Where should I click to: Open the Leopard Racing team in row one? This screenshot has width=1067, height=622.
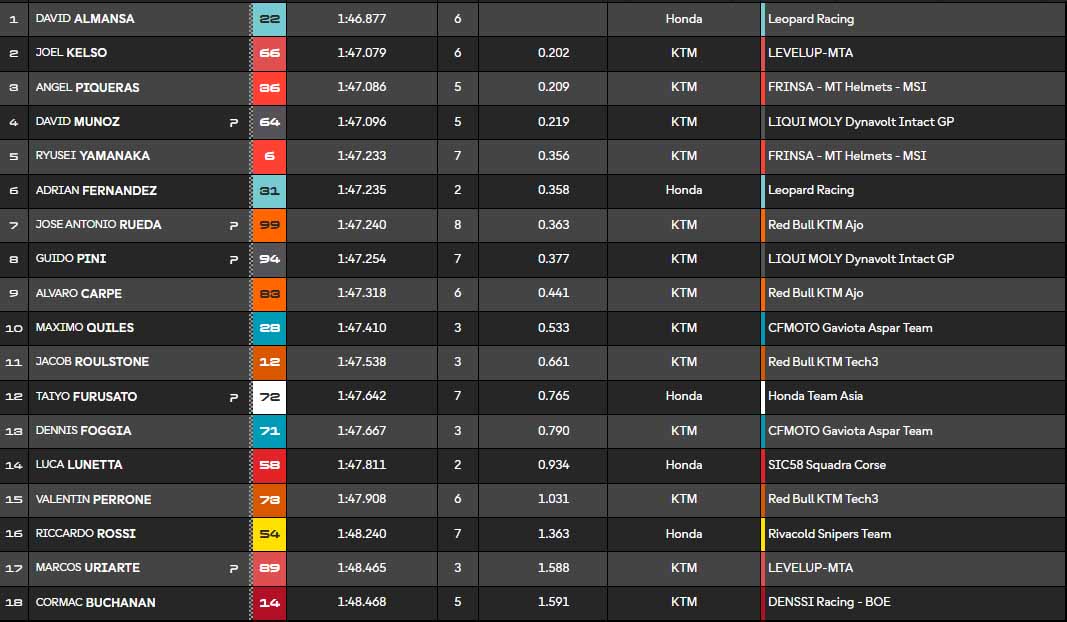click(x=810, y=19)
